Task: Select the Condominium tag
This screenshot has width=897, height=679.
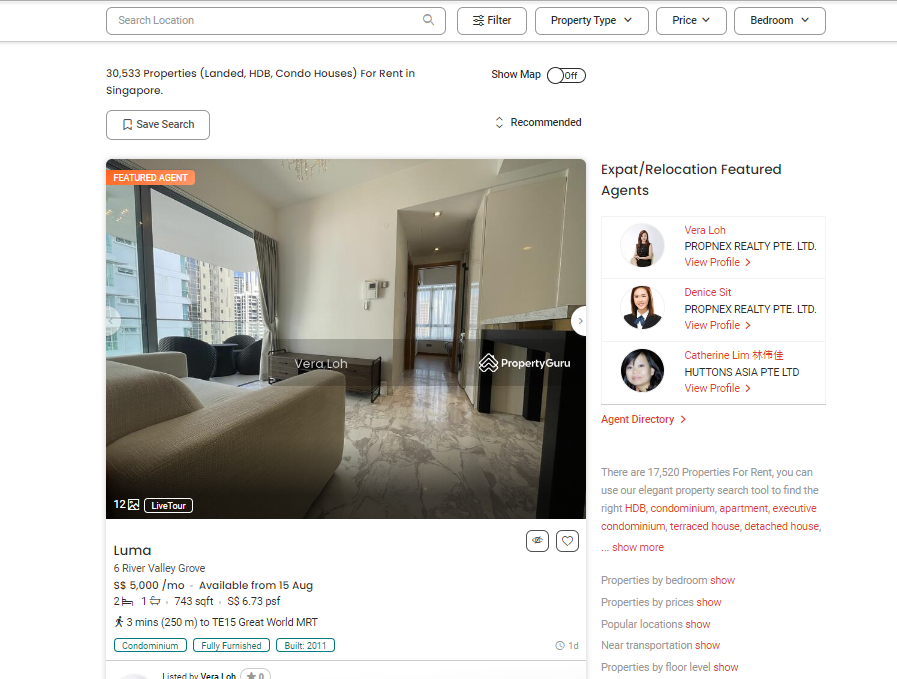Action: point(150,645)
